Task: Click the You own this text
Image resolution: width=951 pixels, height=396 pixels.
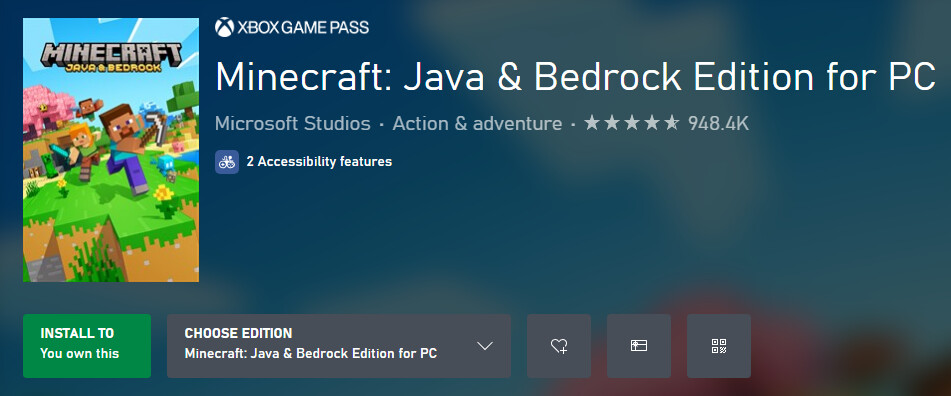Action: (x=79, y=354)
